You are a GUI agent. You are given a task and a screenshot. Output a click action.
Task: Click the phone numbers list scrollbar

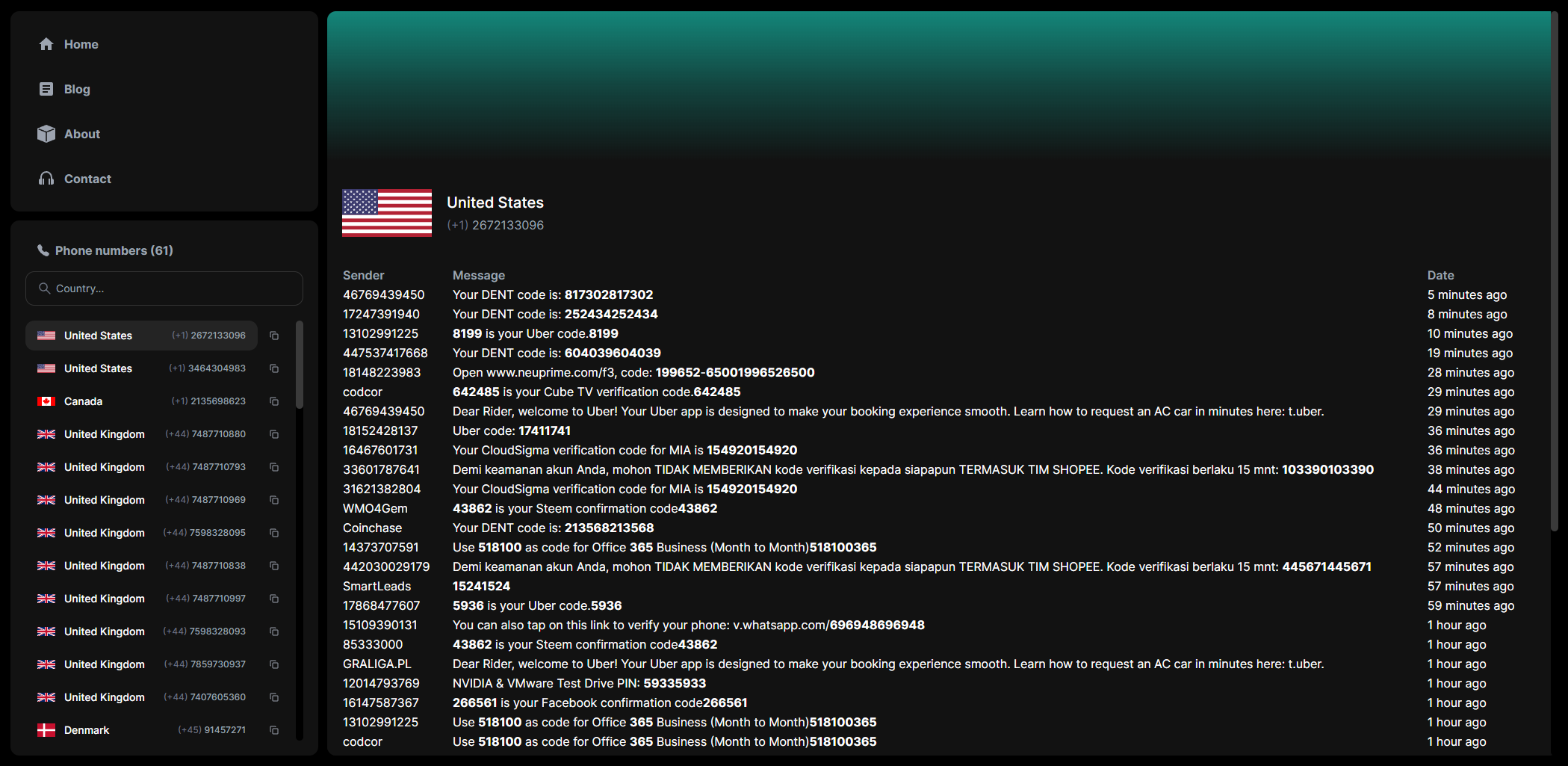[x=300, y=365]
